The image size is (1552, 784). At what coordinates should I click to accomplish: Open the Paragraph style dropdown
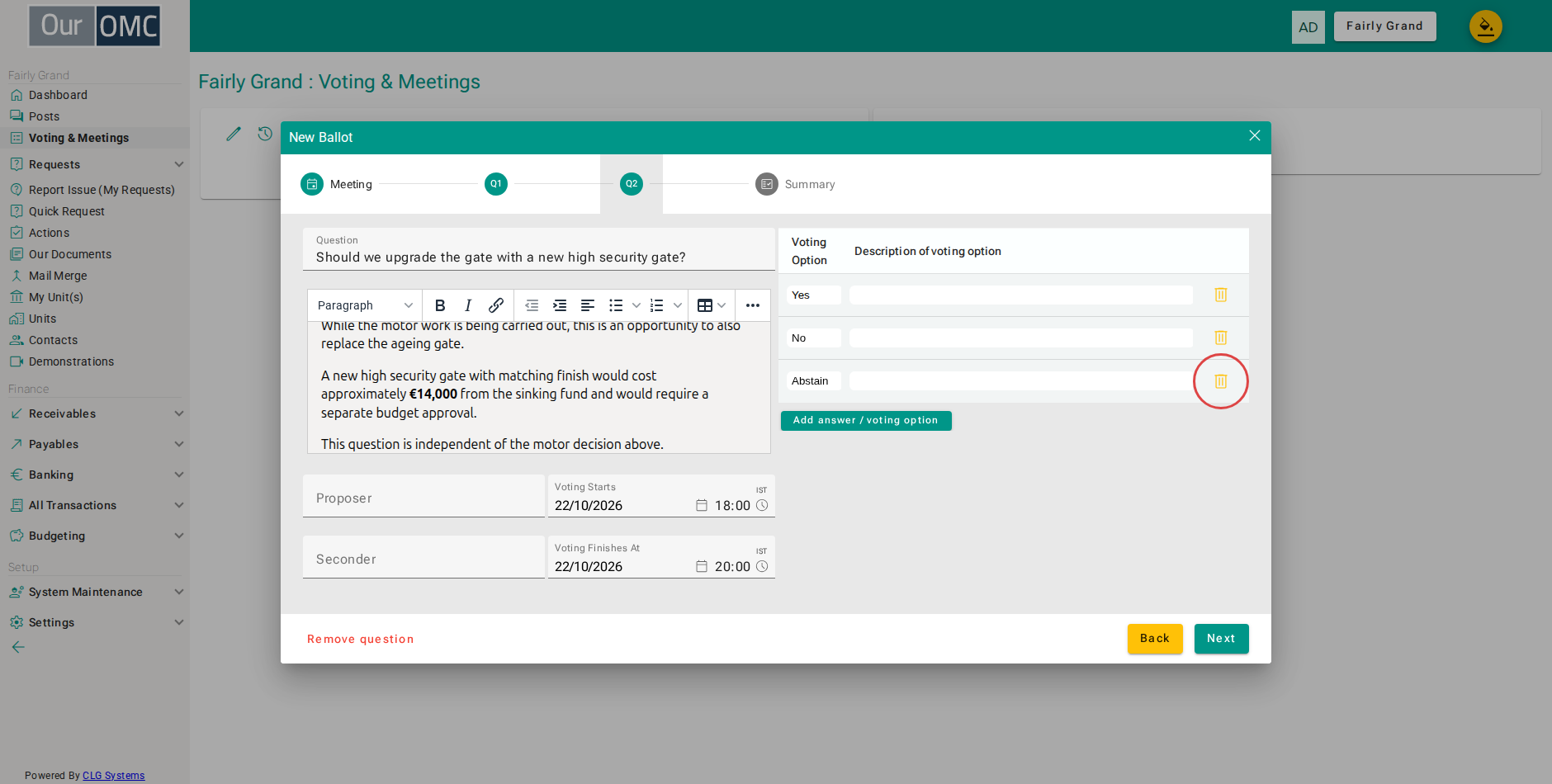365,305
